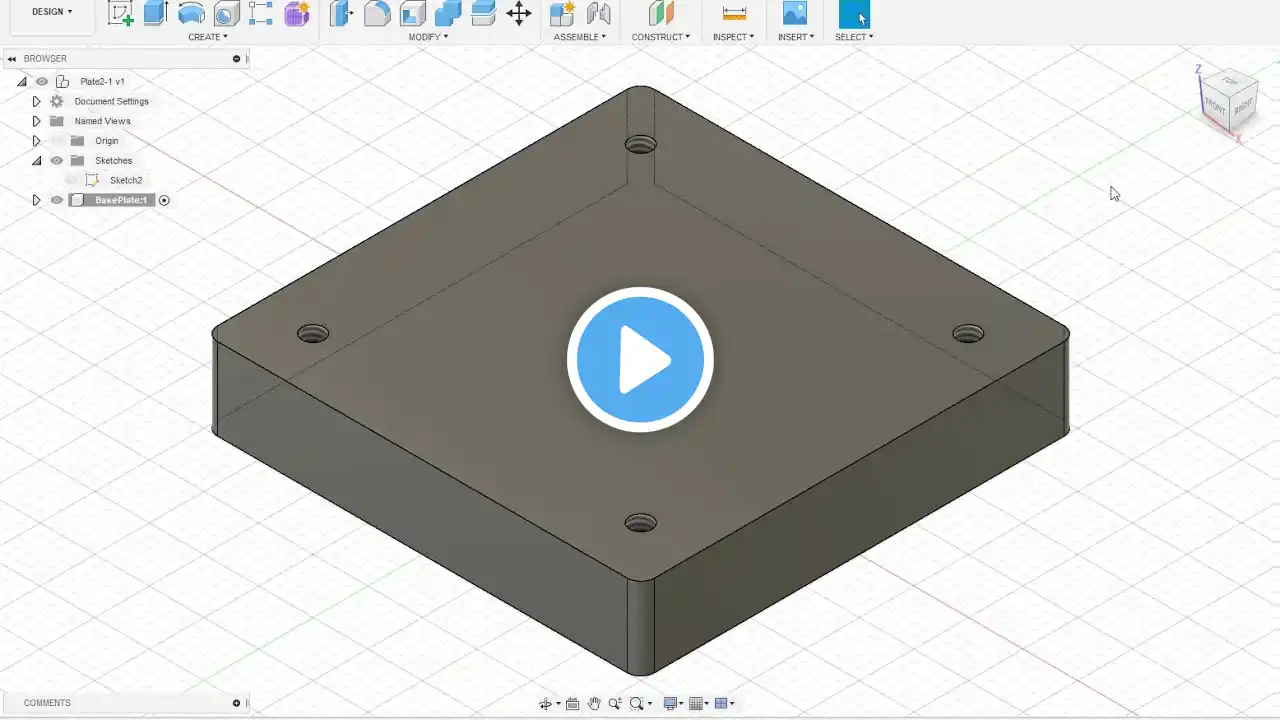The height and width of the screenshot is (720, 1280).
Task: Choose the Combine tool
Action: [x=448, y=13]
